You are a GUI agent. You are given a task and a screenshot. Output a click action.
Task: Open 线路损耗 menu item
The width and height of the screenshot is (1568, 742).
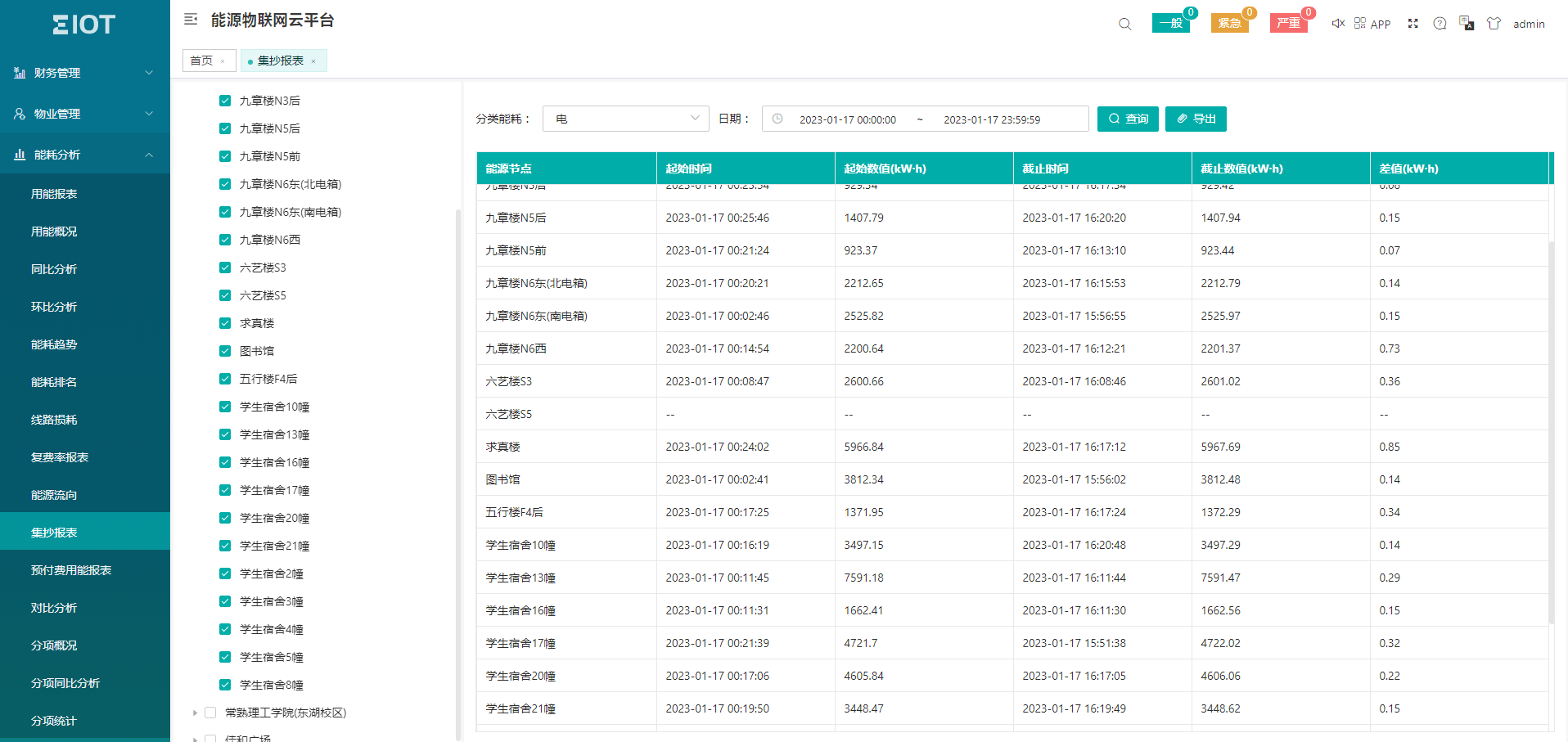(85, 420)
